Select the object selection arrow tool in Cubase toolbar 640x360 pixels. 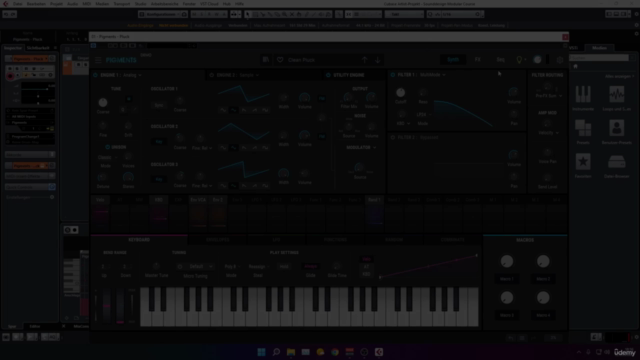coord(247,14)
